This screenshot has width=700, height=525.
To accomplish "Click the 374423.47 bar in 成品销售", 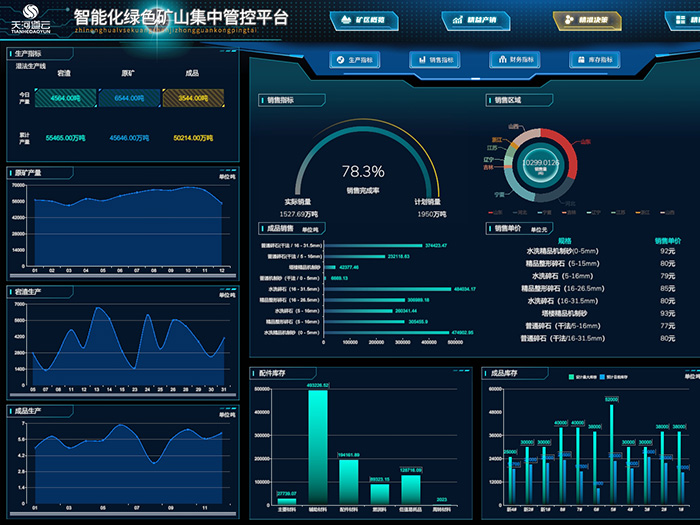I will pos(373,246).
